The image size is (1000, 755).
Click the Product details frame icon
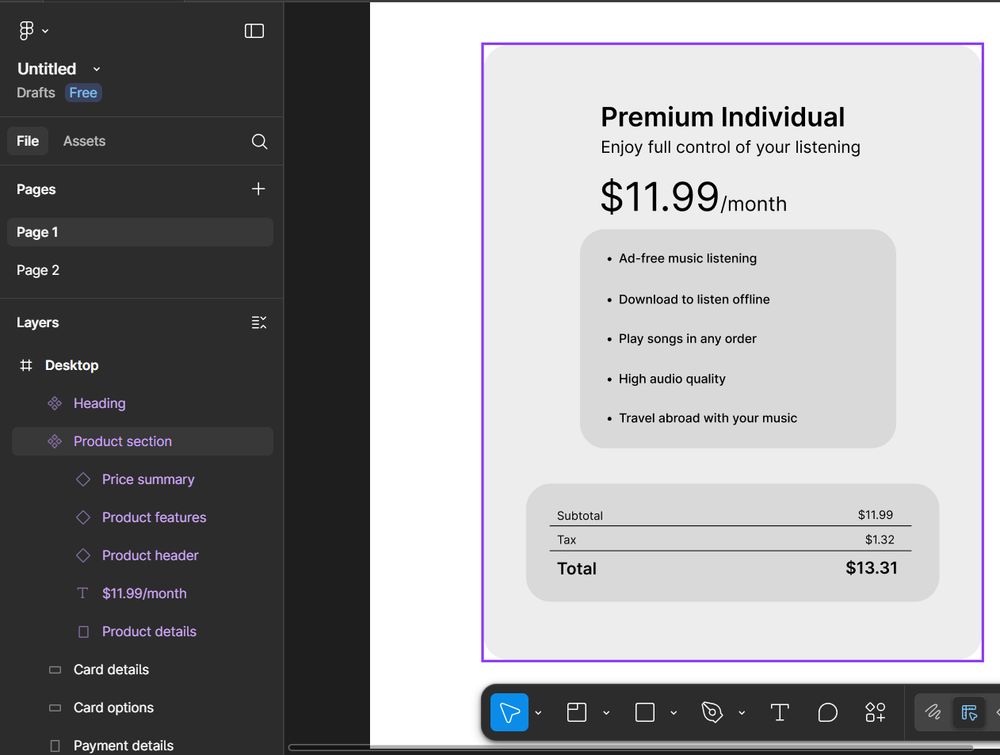[x=83, y=631]
